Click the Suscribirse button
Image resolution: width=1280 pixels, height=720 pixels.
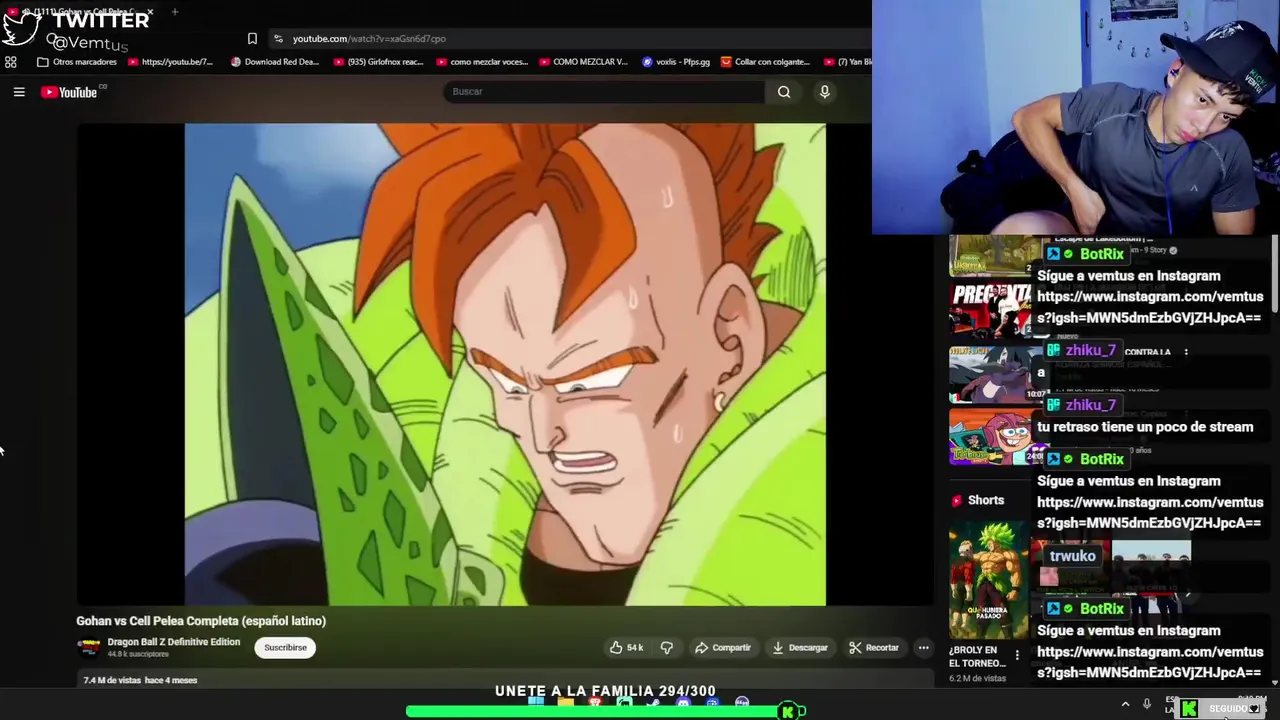point(285,648)
